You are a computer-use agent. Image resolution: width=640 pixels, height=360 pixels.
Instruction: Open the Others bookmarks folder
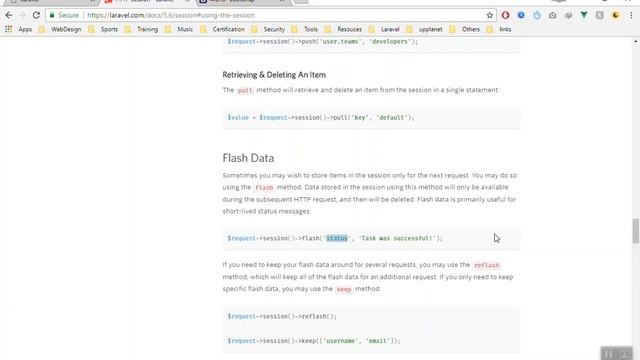click(464, 29)
